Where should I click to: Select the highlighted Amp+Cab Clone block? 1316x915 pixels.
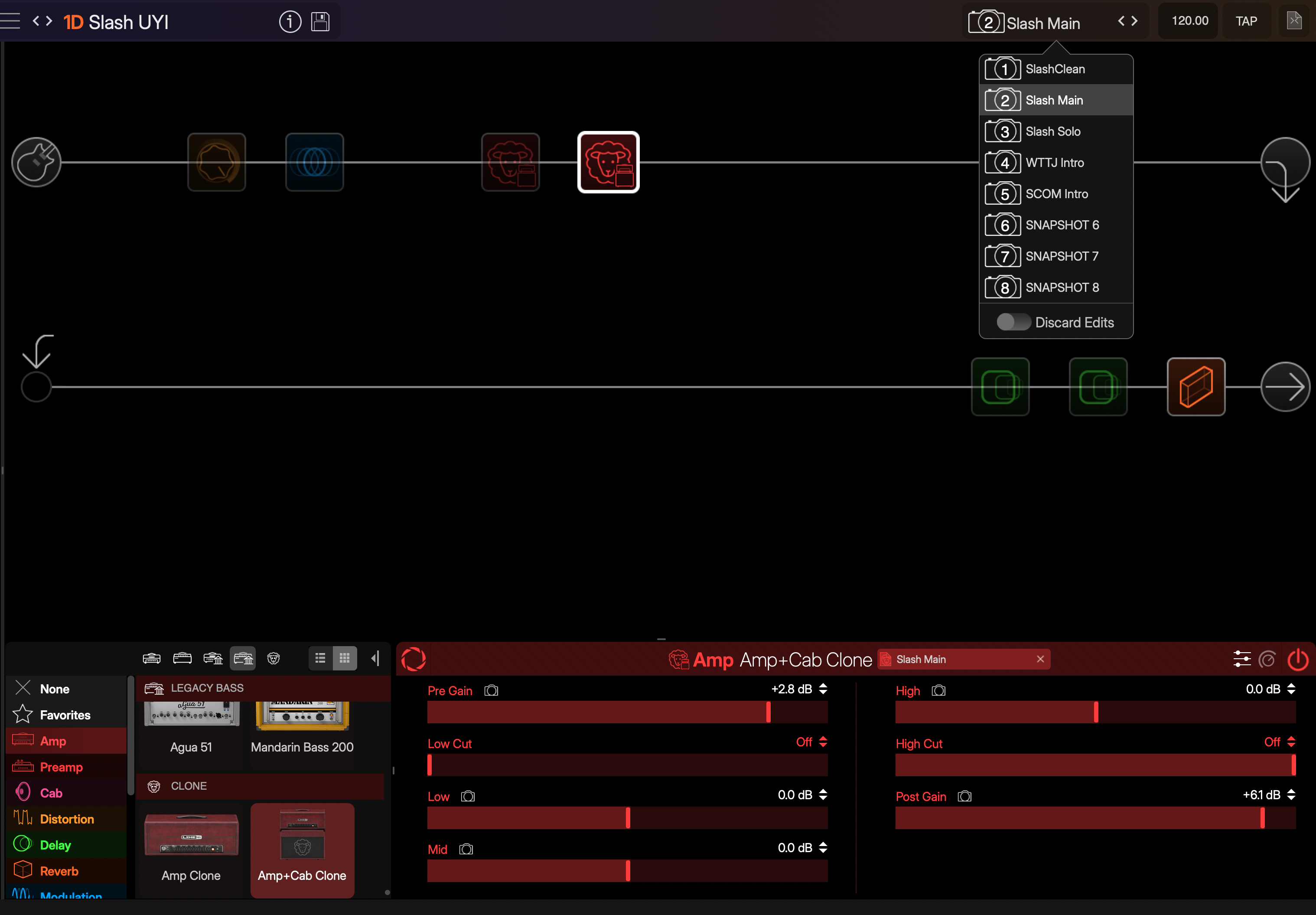[x=609, y=162]
